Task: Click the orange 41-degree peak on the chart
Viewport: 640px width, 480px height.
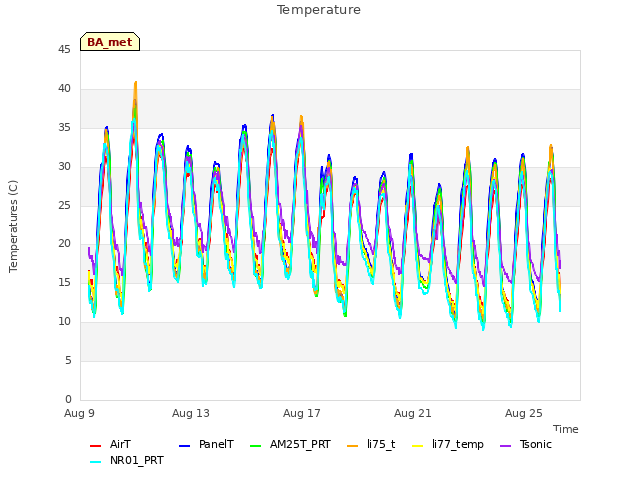Action: point(136,83)
